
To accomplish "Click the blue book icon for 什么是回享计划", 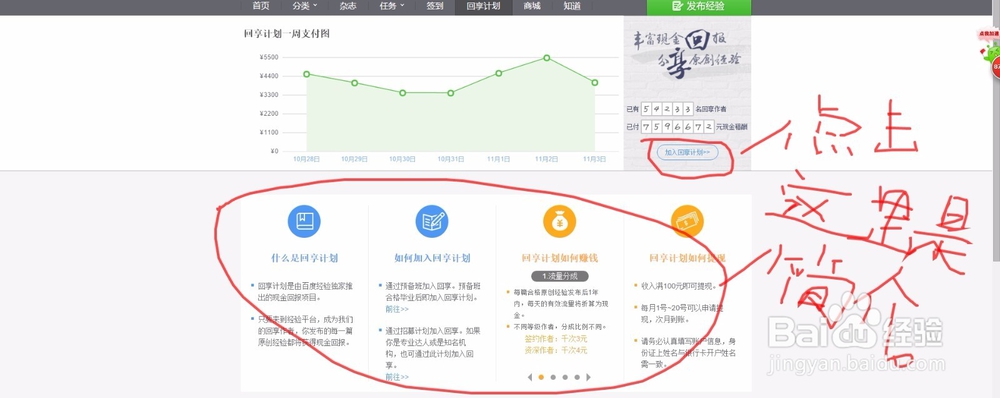I will pyautogui.click(x=304, y=221).
